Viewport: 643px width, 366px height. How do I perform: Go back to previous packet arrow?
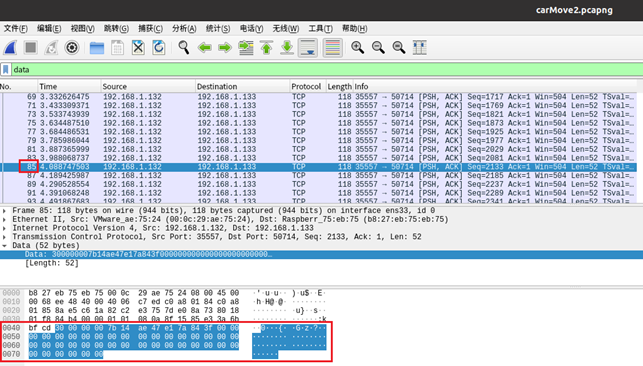coord(204,48)
